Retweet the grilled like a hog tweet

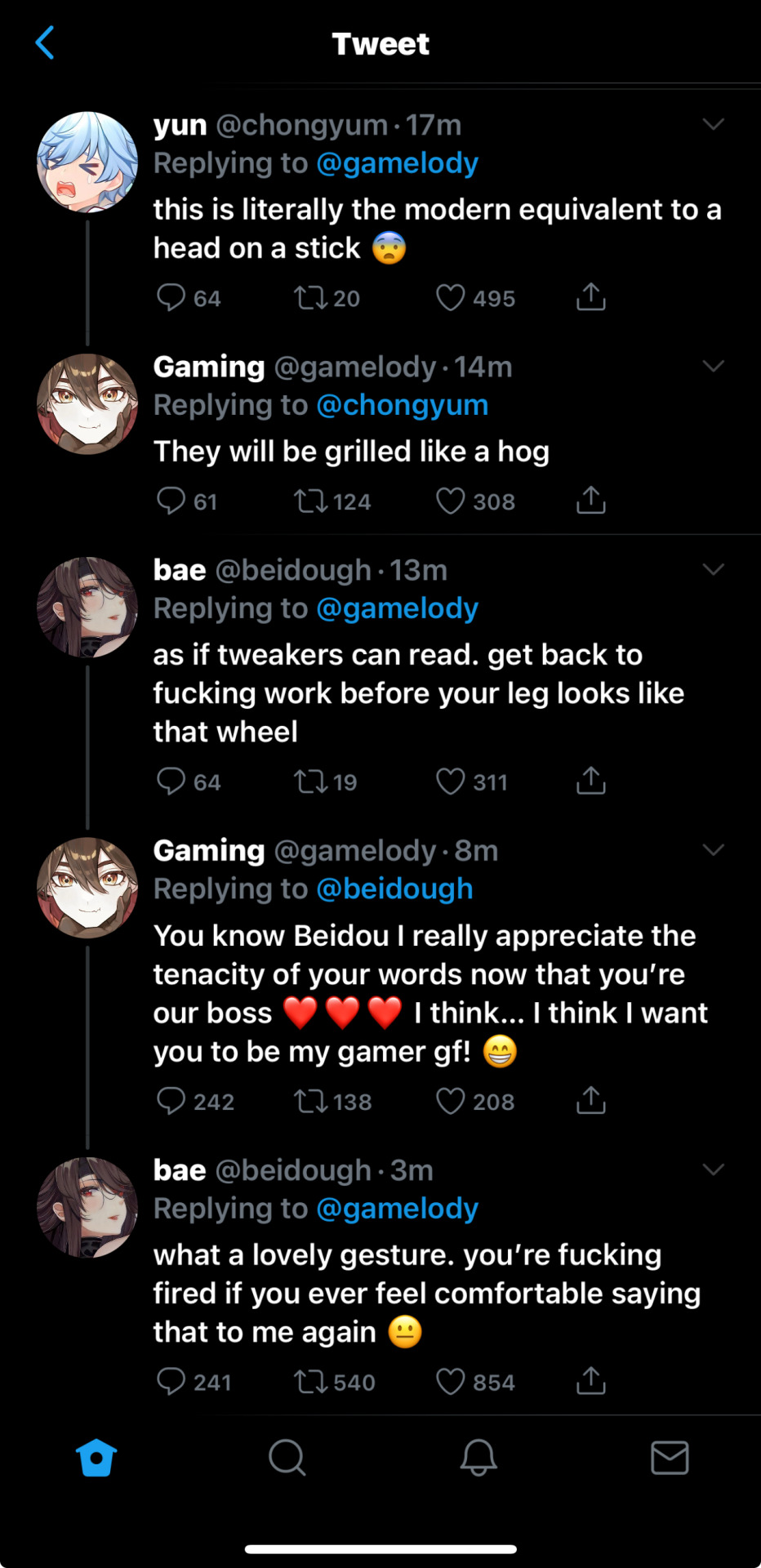310,501
